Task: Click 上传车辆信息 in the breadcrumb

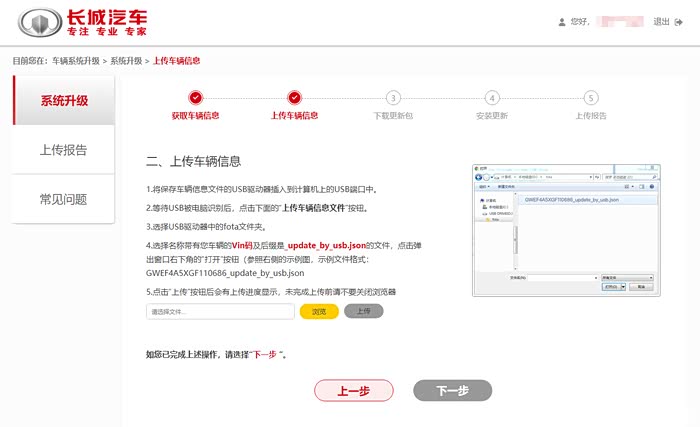Action: point(176,61)
